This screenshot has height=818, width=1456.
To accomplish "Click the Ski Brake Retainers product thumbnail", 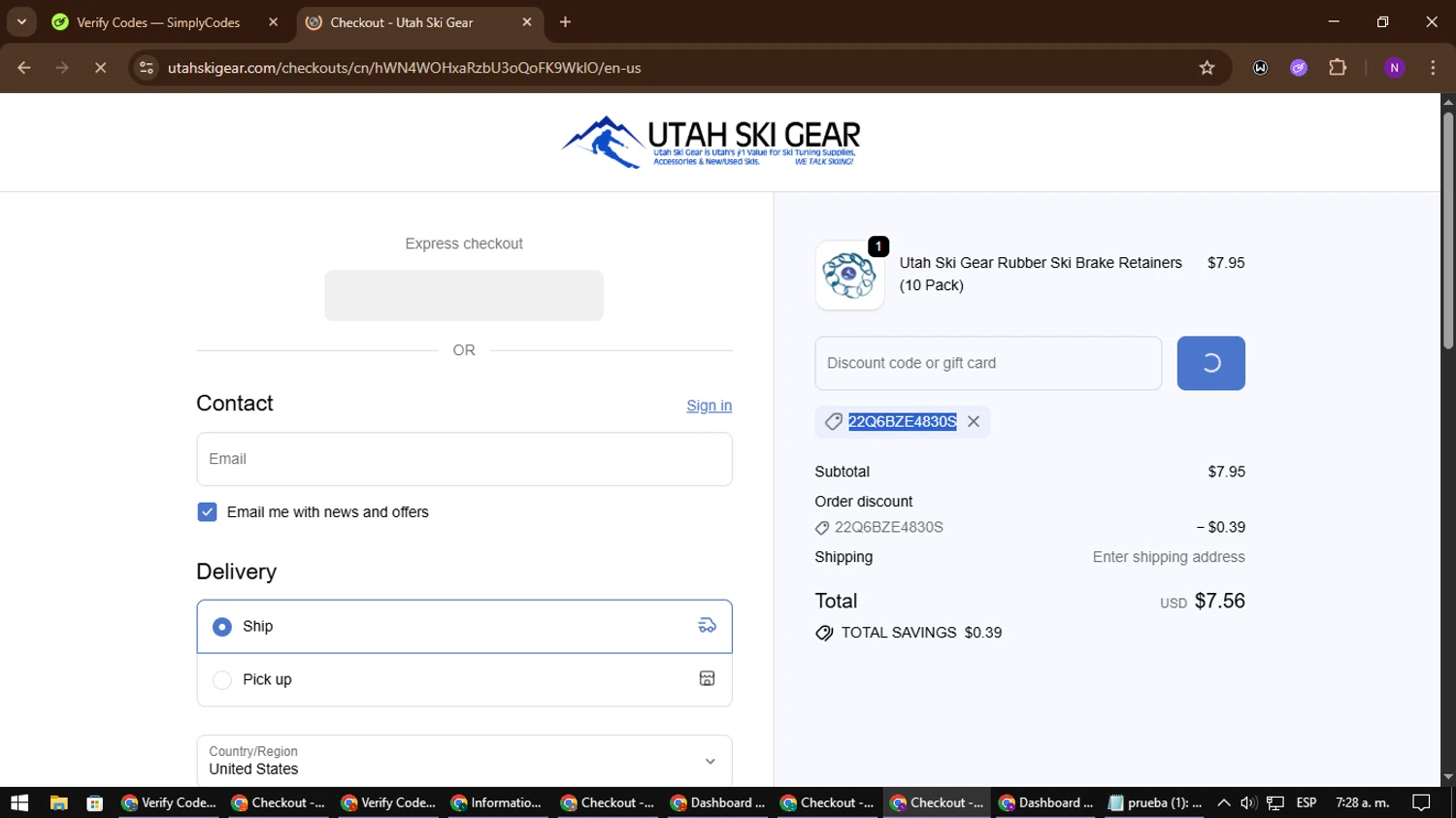I will [849, 276].
